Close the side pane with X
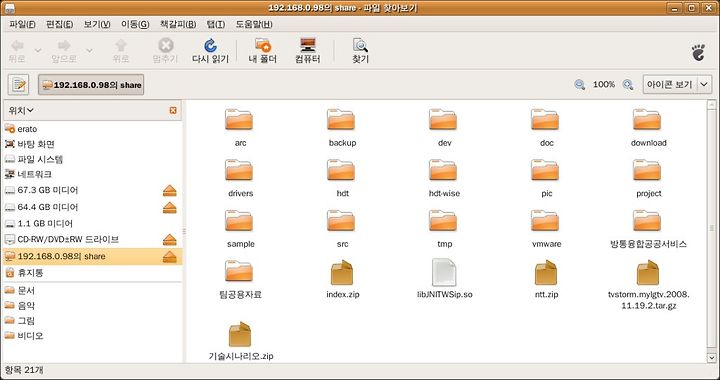This screenshot has height=380, width=720. point(173,110)
